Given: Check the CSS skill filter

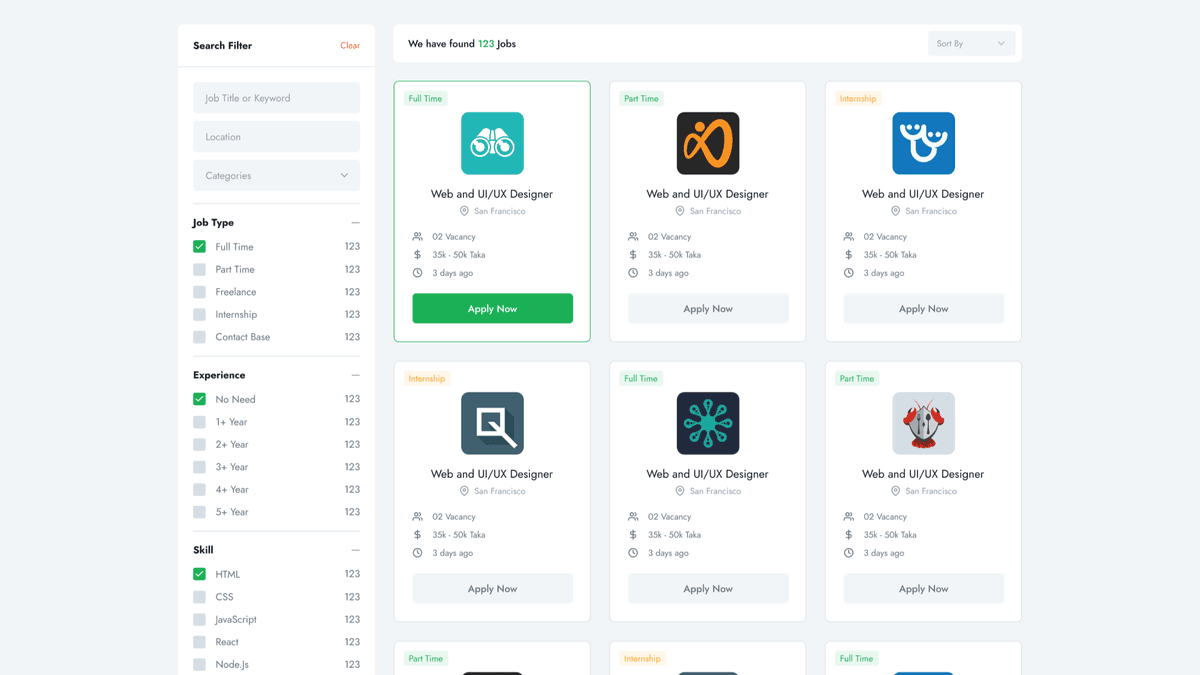Looking at the screenshot, I should (x=198, y=596).
